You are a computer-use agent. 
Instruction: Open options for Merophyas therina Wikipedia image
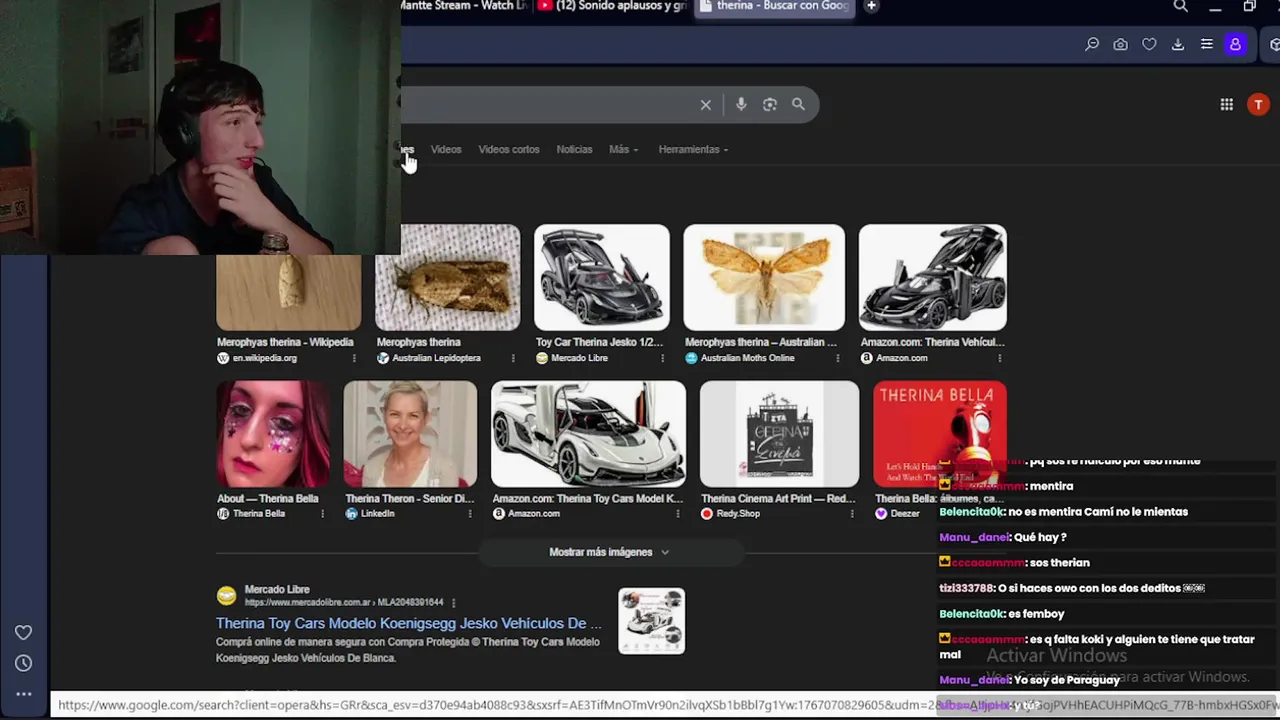353,358
